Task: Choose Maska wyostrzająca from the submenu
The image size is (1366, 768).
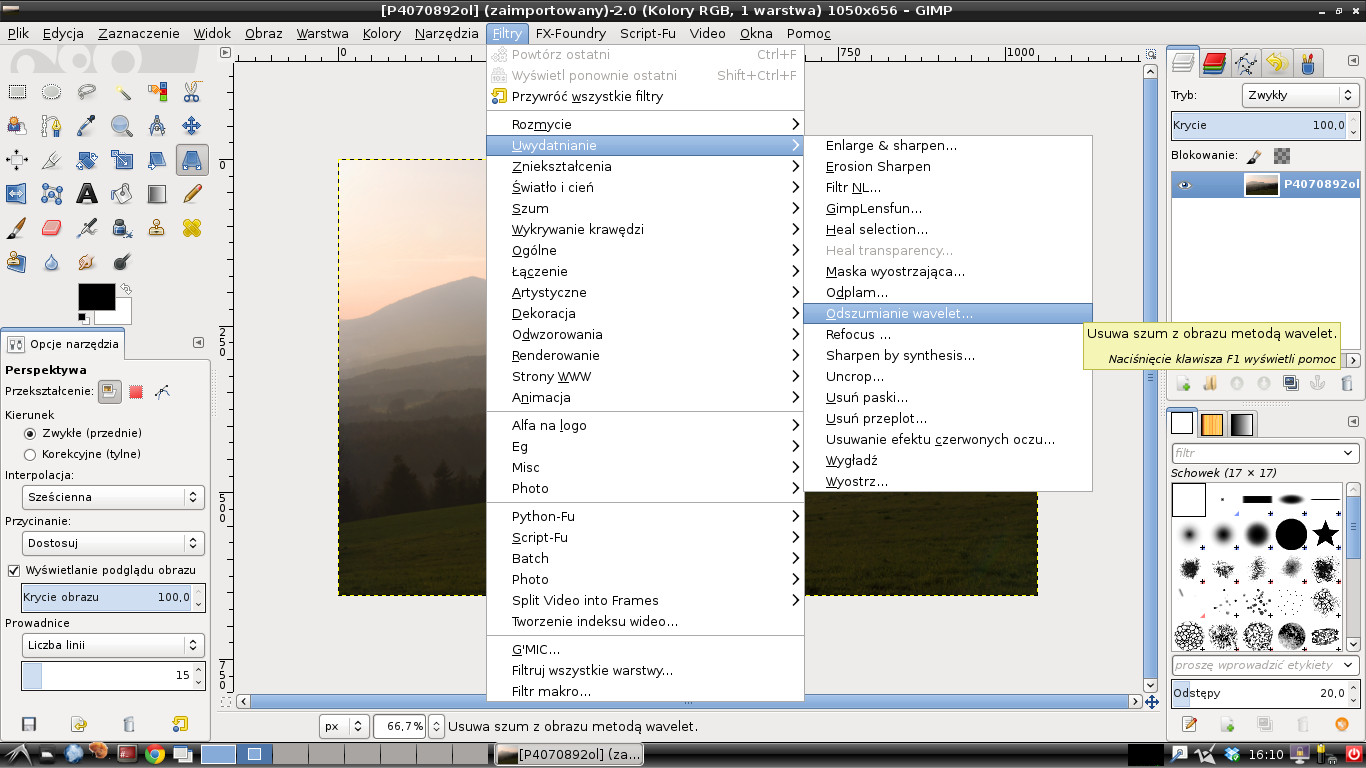Action: [x=895, y=271]
